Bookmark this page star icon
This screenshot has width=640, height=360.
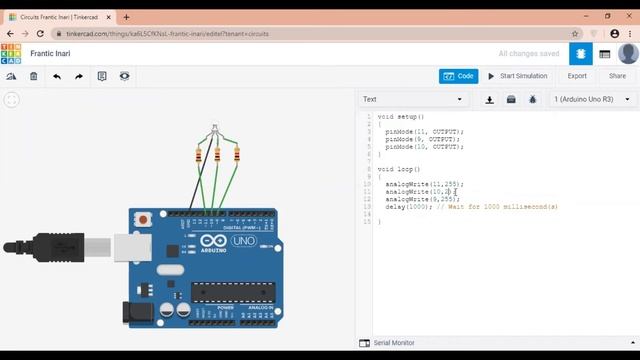coord(575,34)
